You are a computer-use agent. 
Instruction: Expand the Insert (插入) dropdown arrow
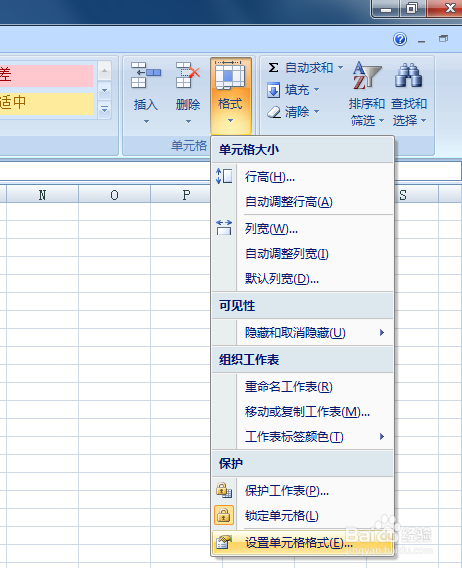pos(146,121)
